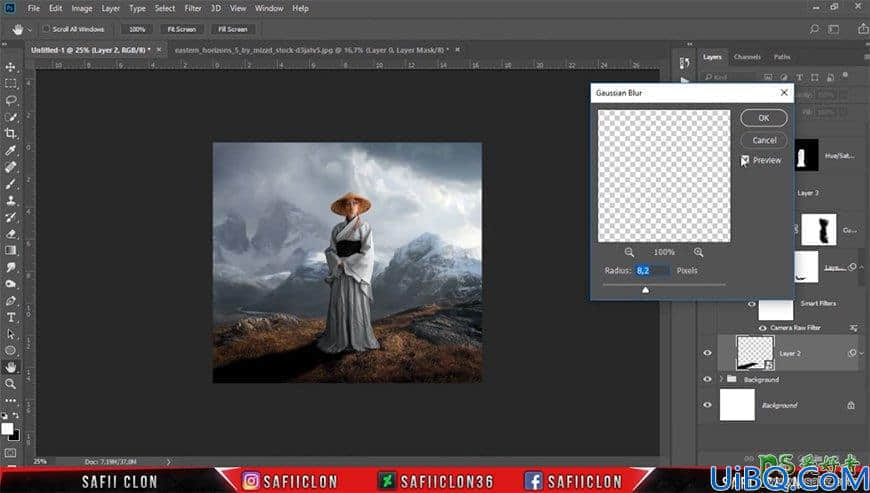Expand status bar info arrow
Image resolution: width=870 pixels, height=493 pixels.
[169, 461]
